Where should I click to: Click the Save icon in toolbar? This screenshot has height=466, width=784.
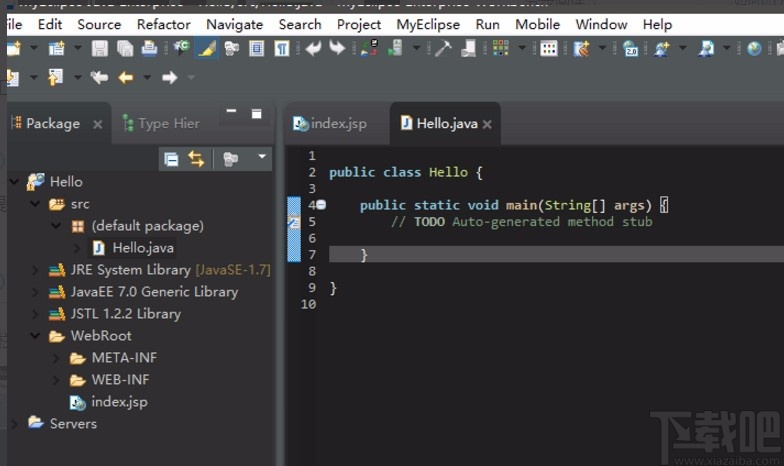coord(100,48)
